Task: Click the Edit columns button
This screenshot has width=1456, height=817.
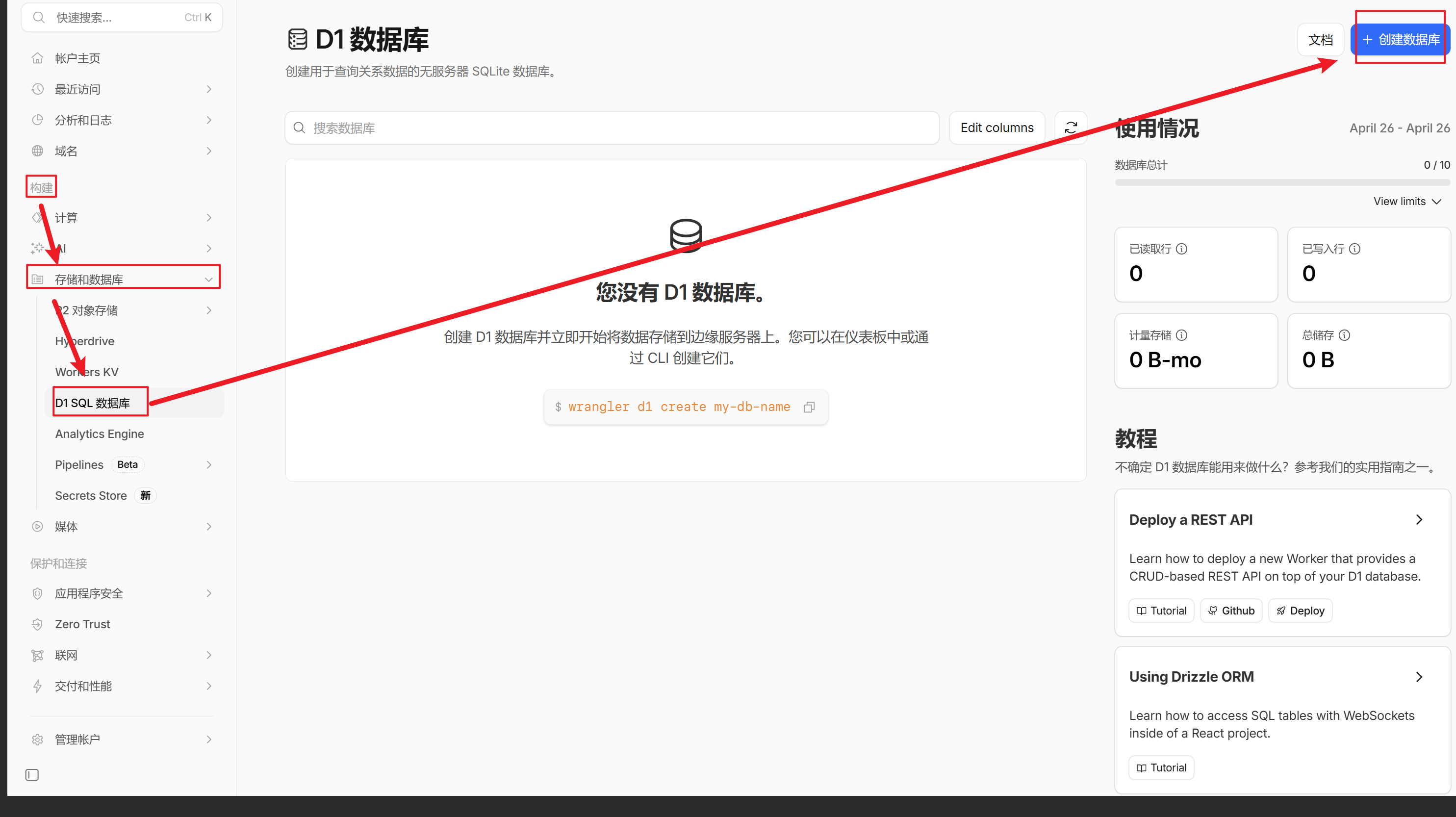Action: (x=997, y=128)
